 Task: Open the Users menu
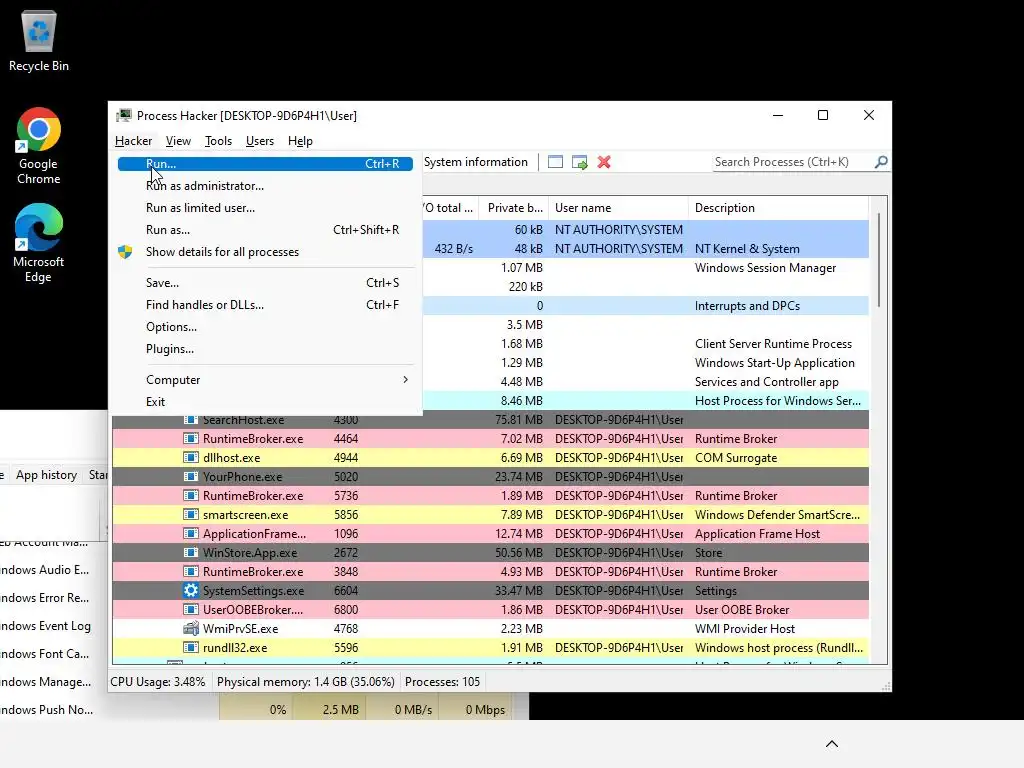point(260,141)
